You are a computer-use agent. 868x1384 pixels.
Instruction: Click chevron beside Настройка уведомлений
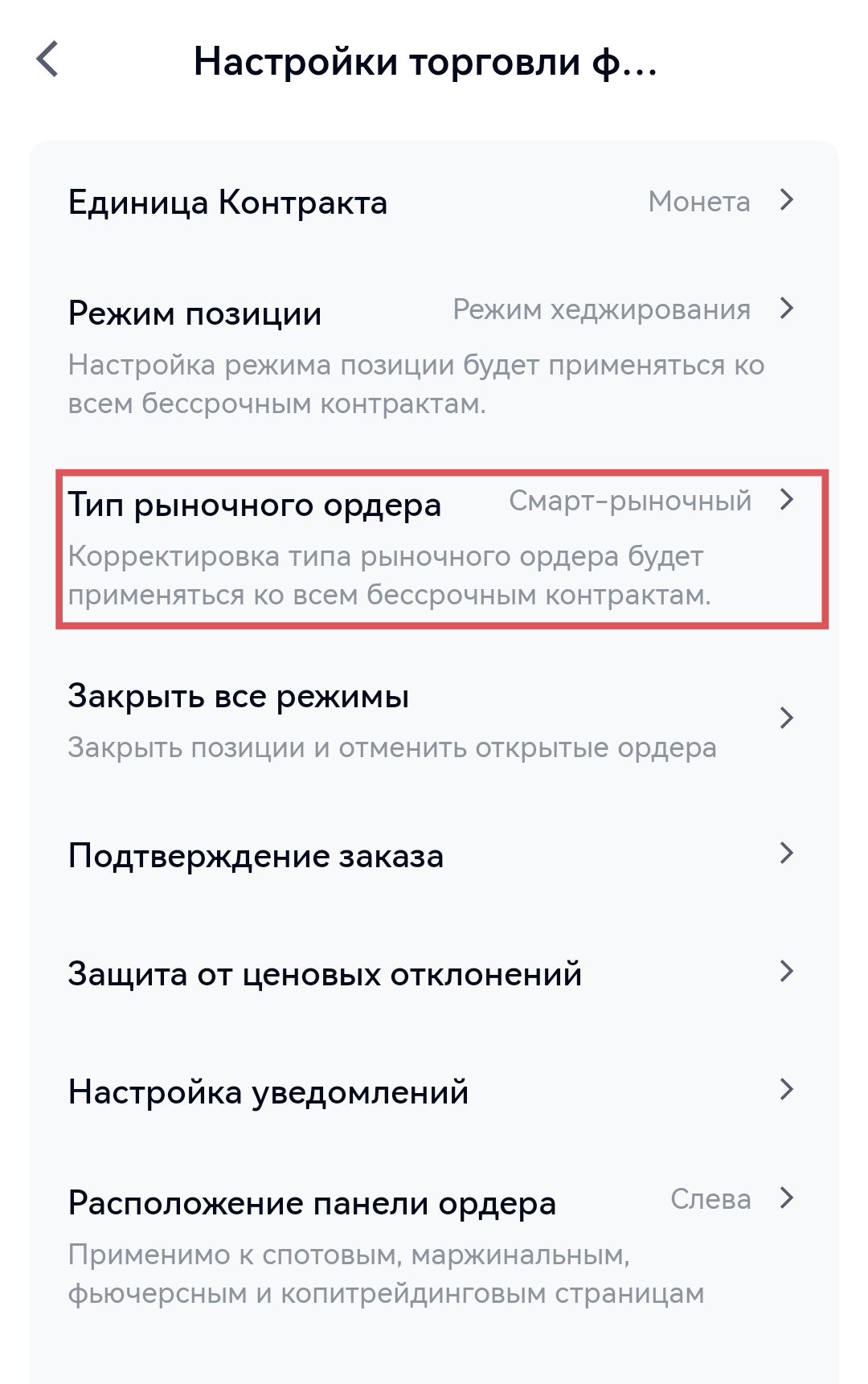(x=787, y=1090)
